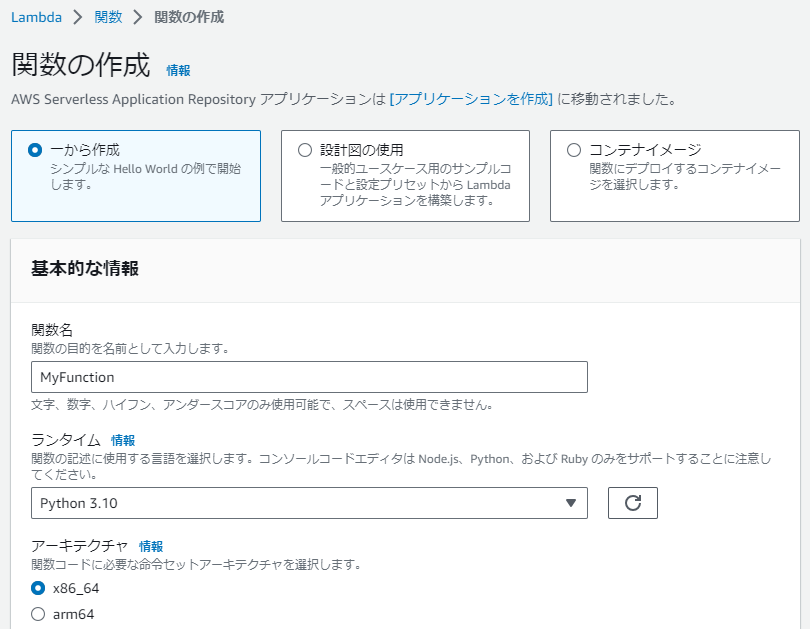Click the runtime refresh icon button
This screenshot has height=629, width=810.
pos(632,502)
